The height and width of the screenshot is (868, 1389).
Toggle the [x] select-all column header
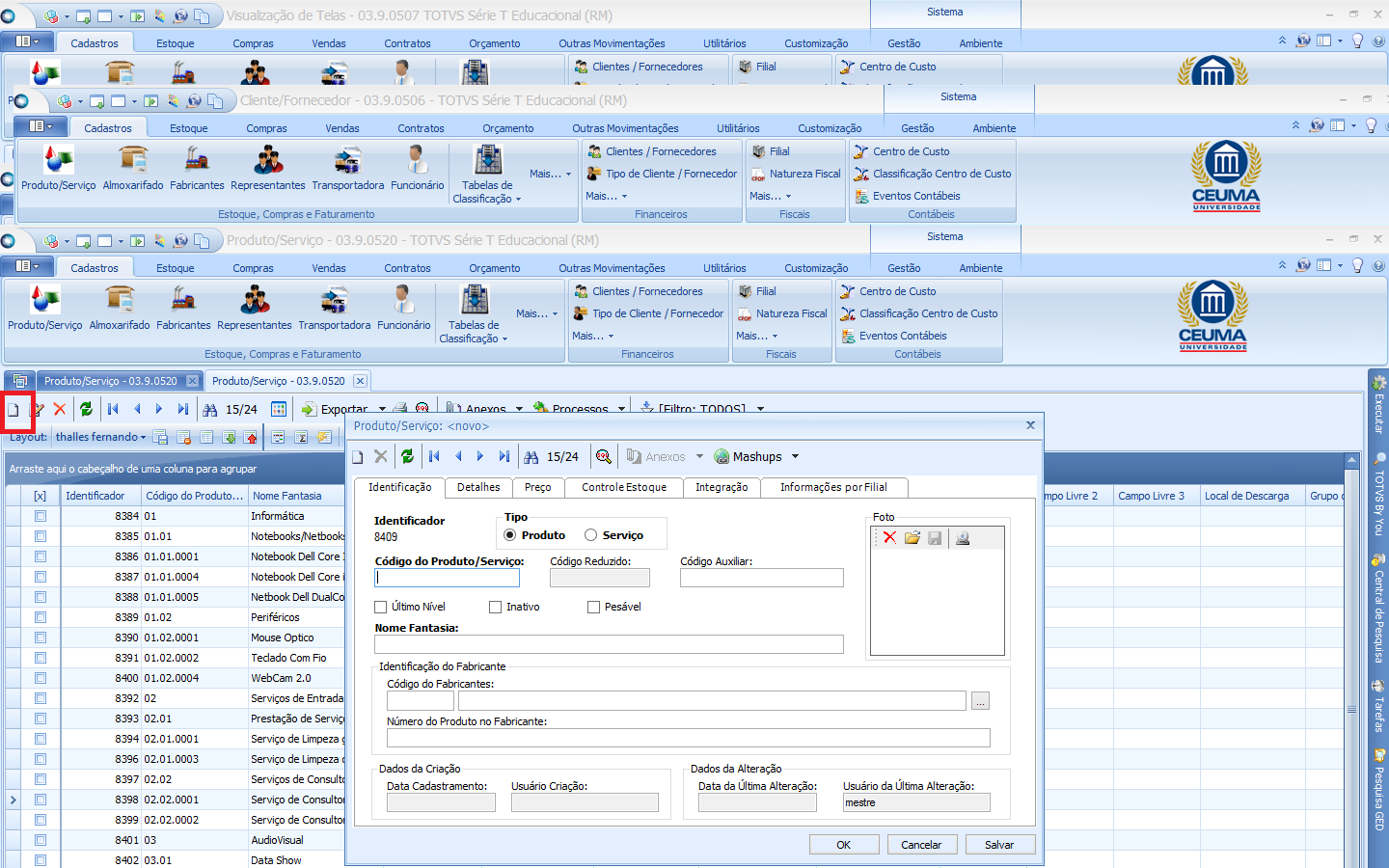(41, 496)
